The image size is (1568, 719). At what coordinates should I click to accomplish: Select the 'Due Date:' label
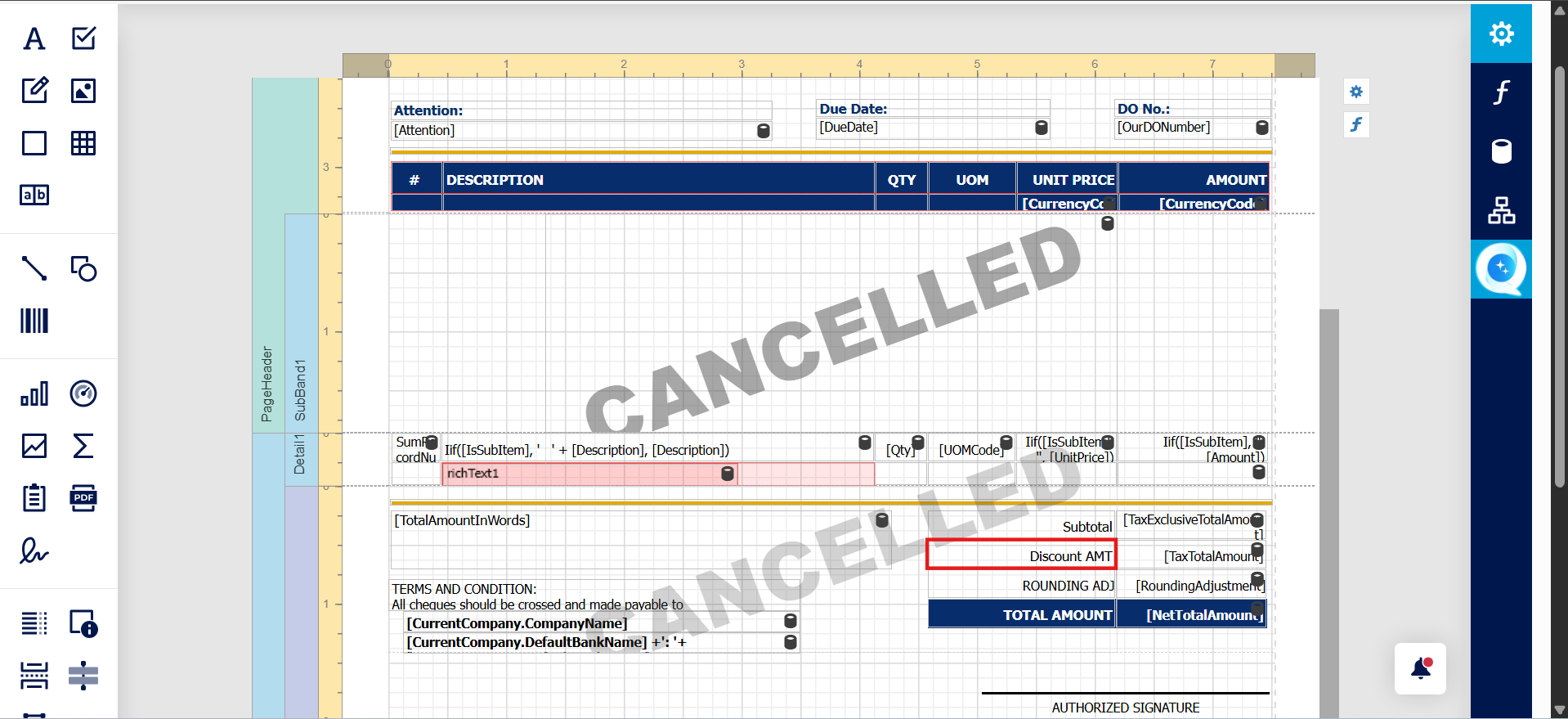pyautogui.click(x=933, y=109)
